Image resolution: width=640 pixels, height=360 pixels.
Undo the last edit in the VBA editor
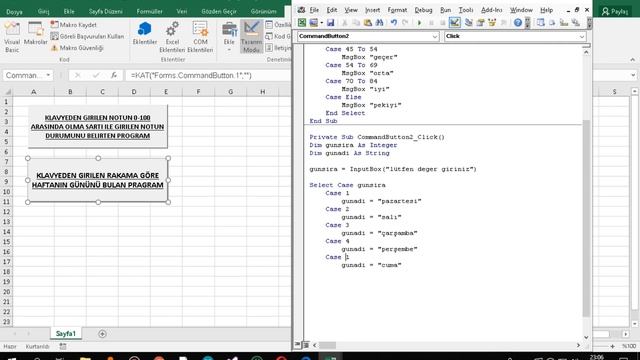coord(393,23)
